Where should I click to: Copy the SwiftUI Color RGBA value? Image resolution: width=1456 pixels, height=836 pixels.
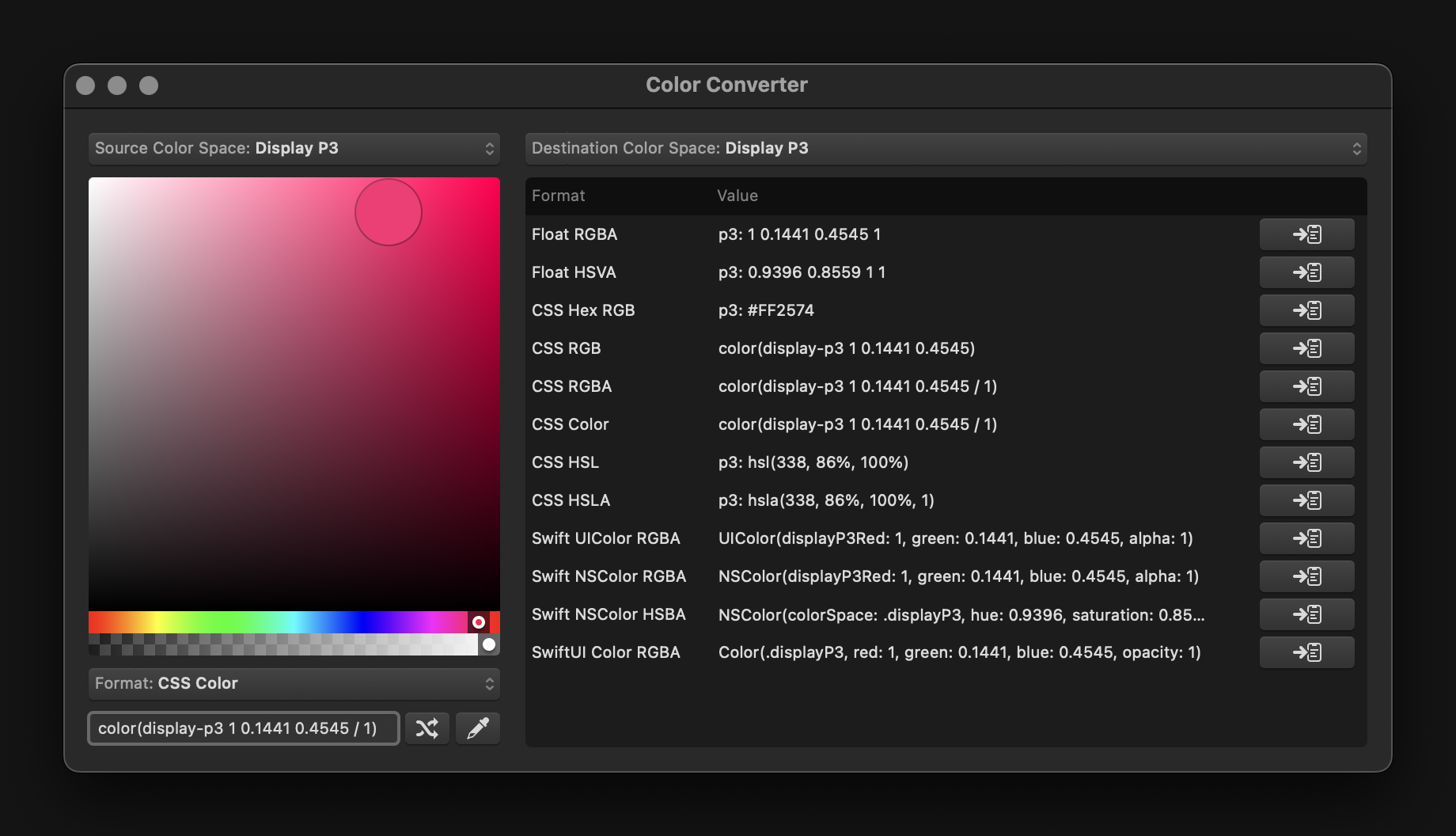click(x=1306, y=652)
